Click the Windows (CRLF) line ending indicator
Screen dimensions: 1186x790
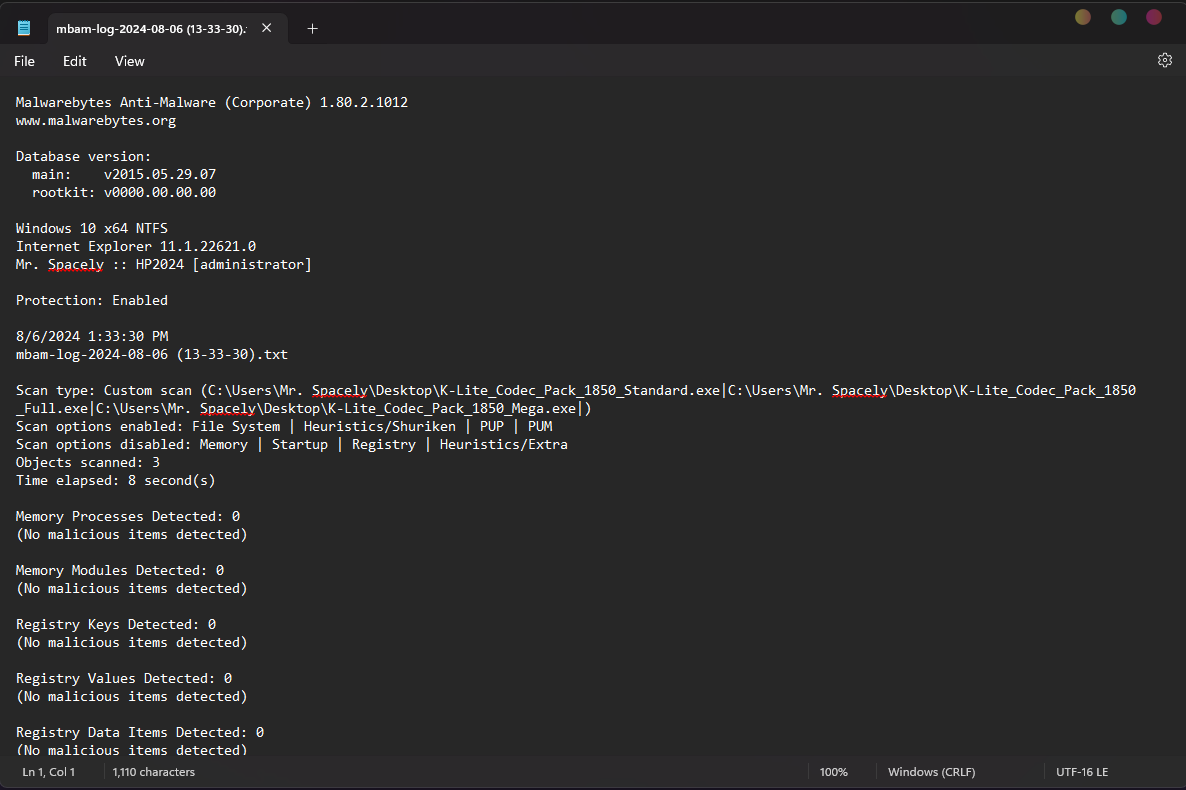point(931,772)
